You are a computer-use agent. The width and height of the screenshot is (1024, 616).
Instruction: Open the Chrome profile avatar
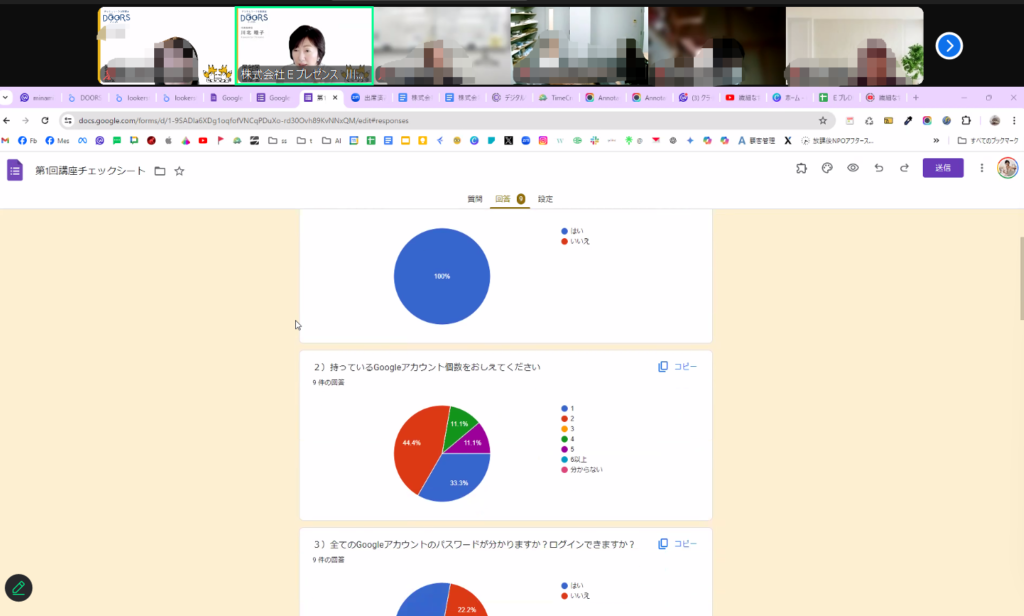point(995,120)
